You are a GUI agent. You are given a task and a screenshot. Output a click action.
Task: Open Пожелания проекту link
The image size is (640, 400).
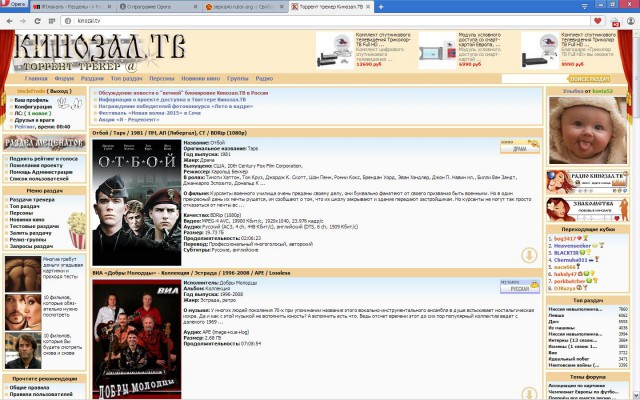click(x=36, y=165)
